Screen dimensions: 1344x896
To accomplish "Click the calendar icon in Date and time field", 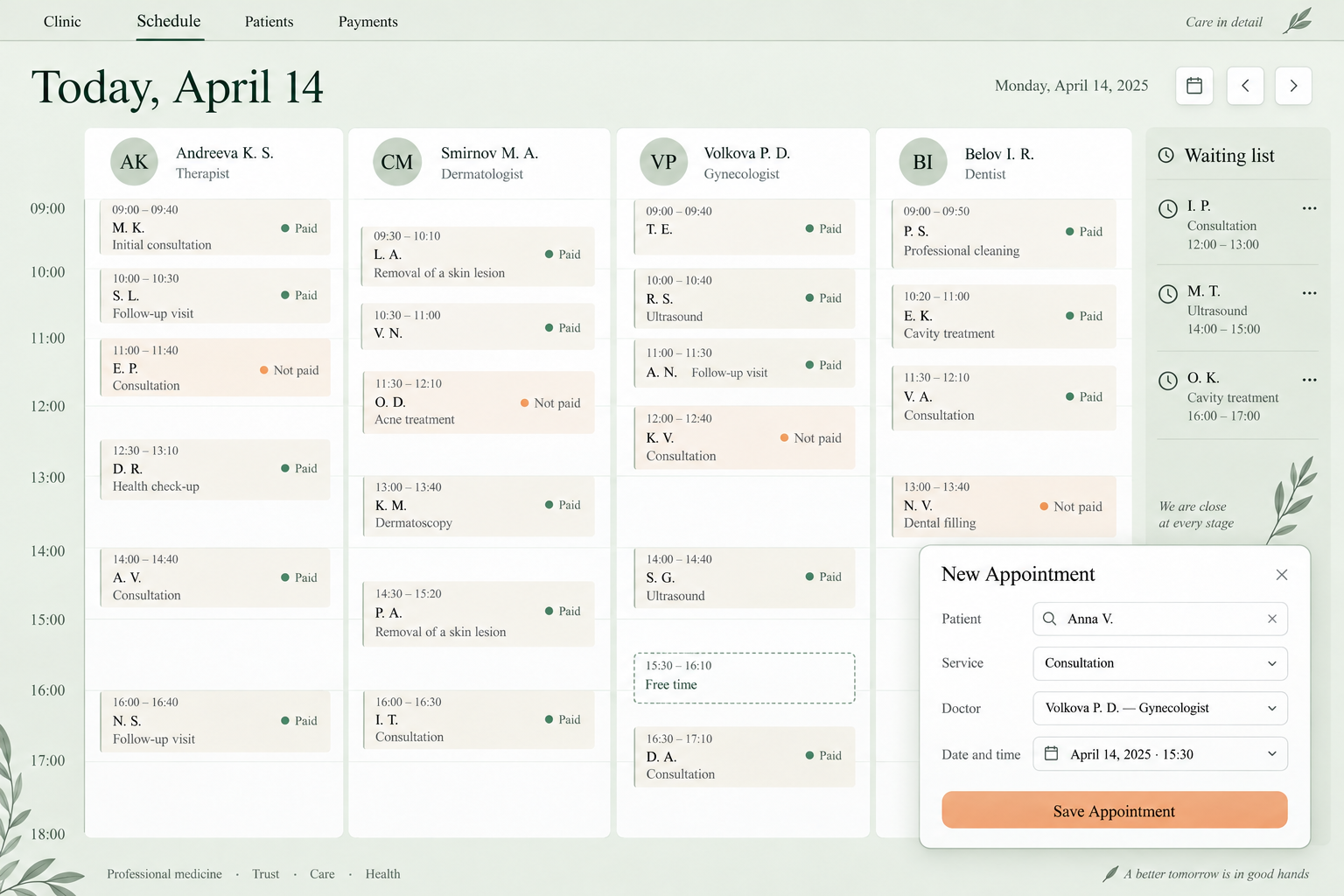I will 1052,753.
